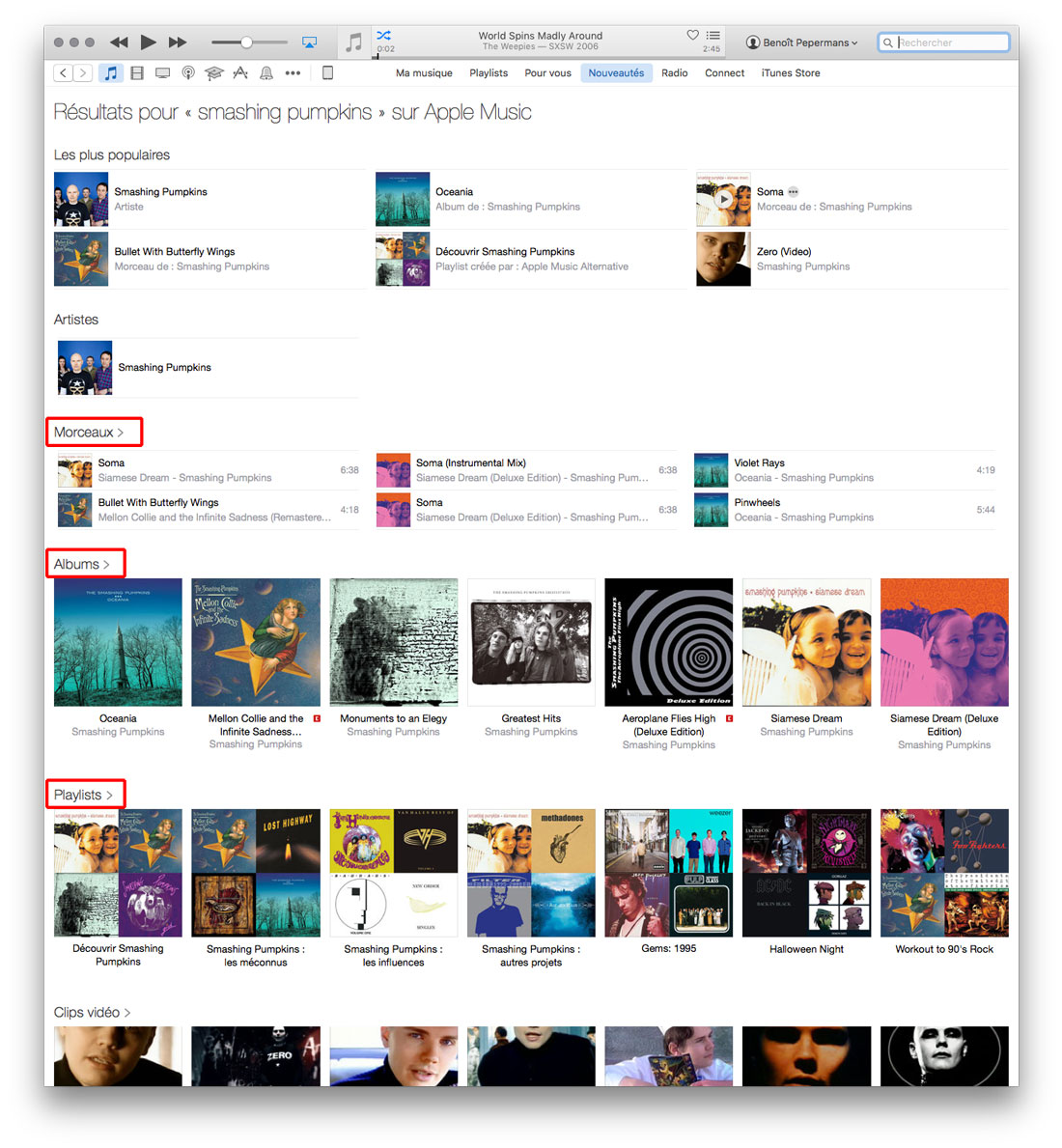The image size is (1062, 1148).
Task: Open the Zero (Video) result
Action: pos(852,259)
